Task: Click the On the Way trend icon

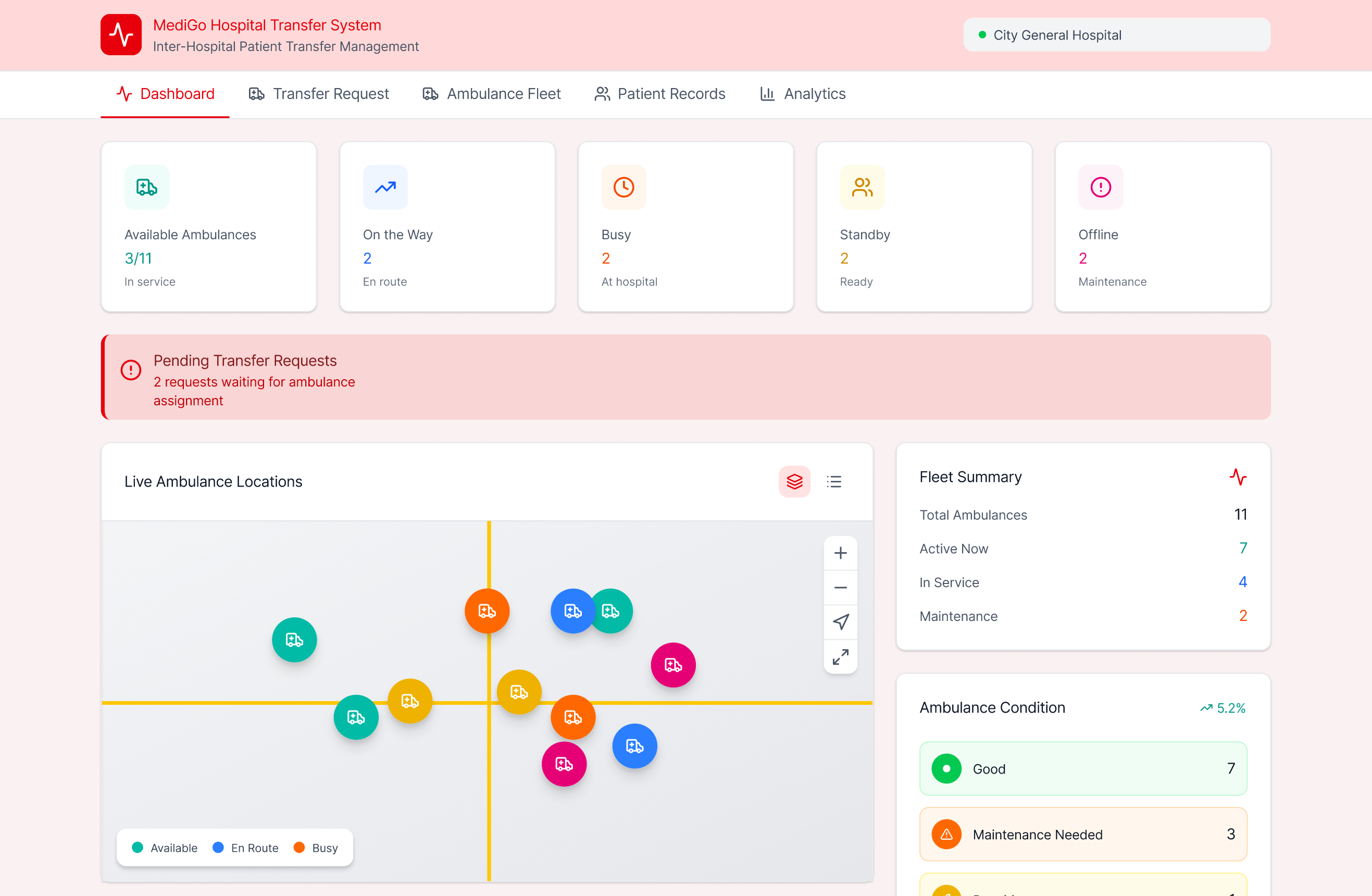Action: pos(385,188)
